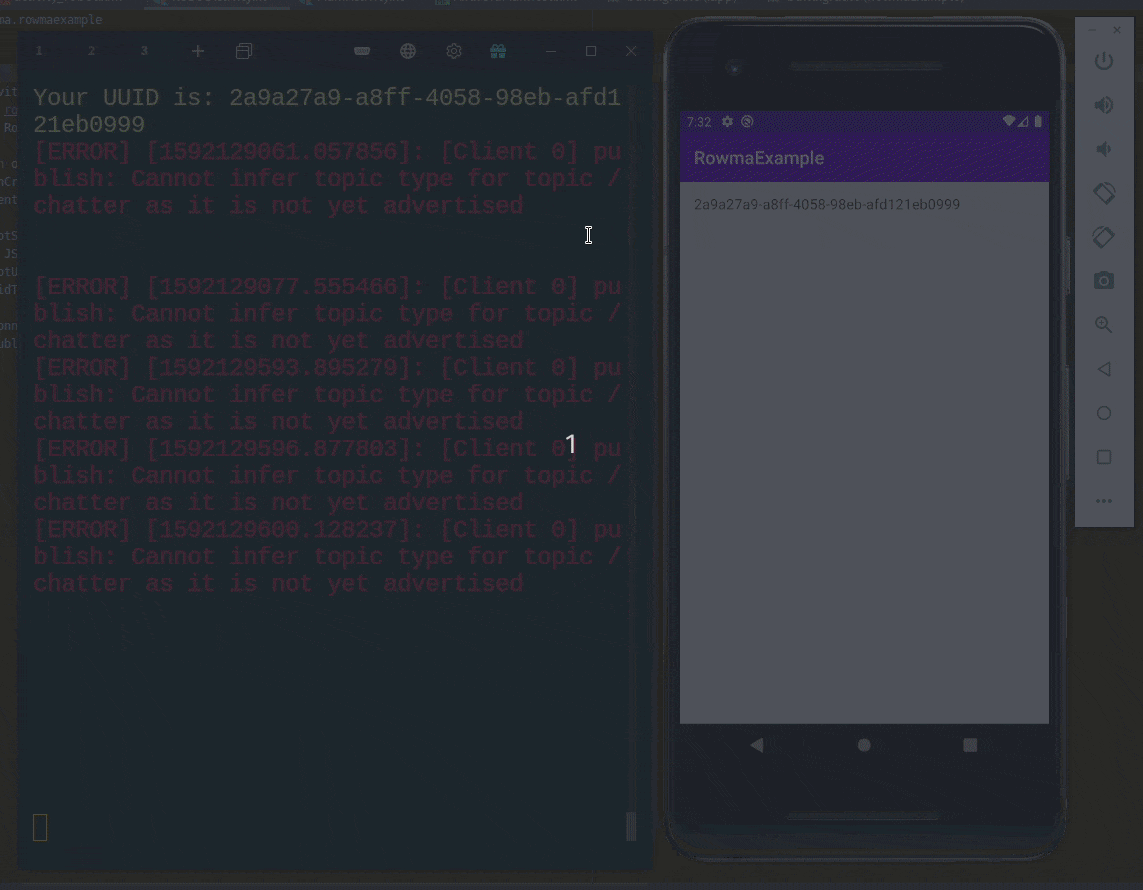Click the gift icon in terminal toolbar

[x=498, y=51]
